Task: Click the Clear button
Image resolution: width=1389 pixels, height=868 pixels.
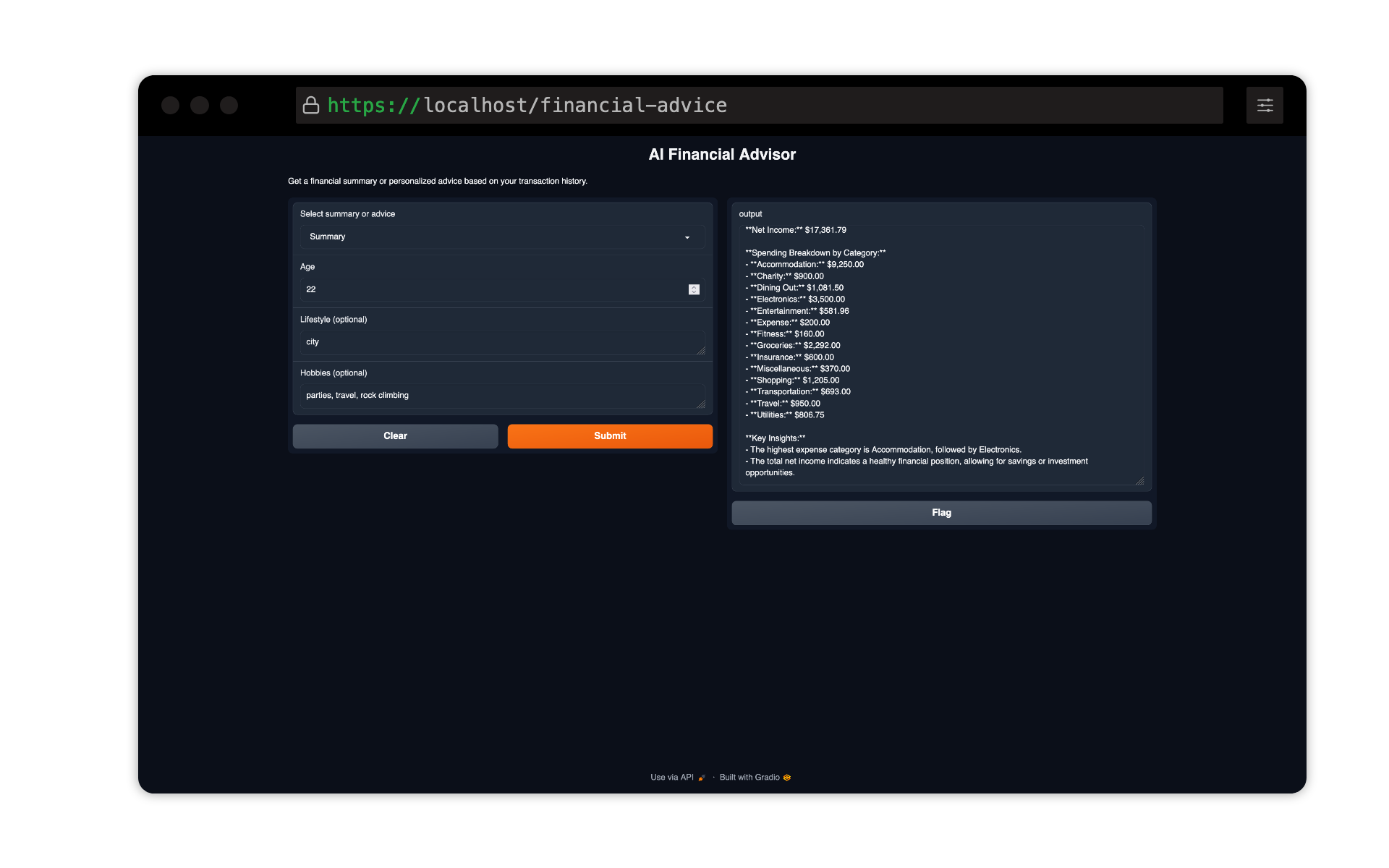Action: [395, 436]
